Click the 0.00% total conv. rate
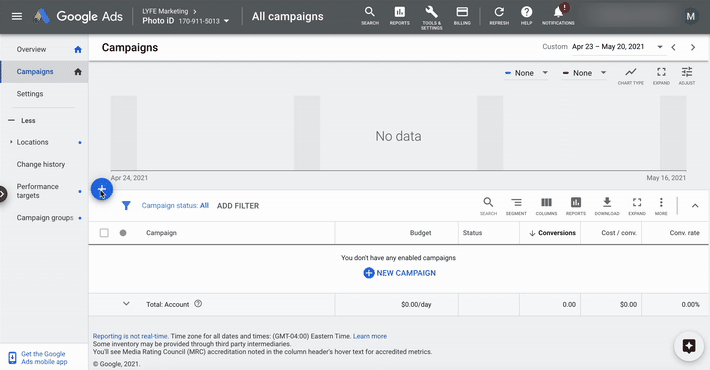This screenshot has height=370, width=710. coord(691,304)
